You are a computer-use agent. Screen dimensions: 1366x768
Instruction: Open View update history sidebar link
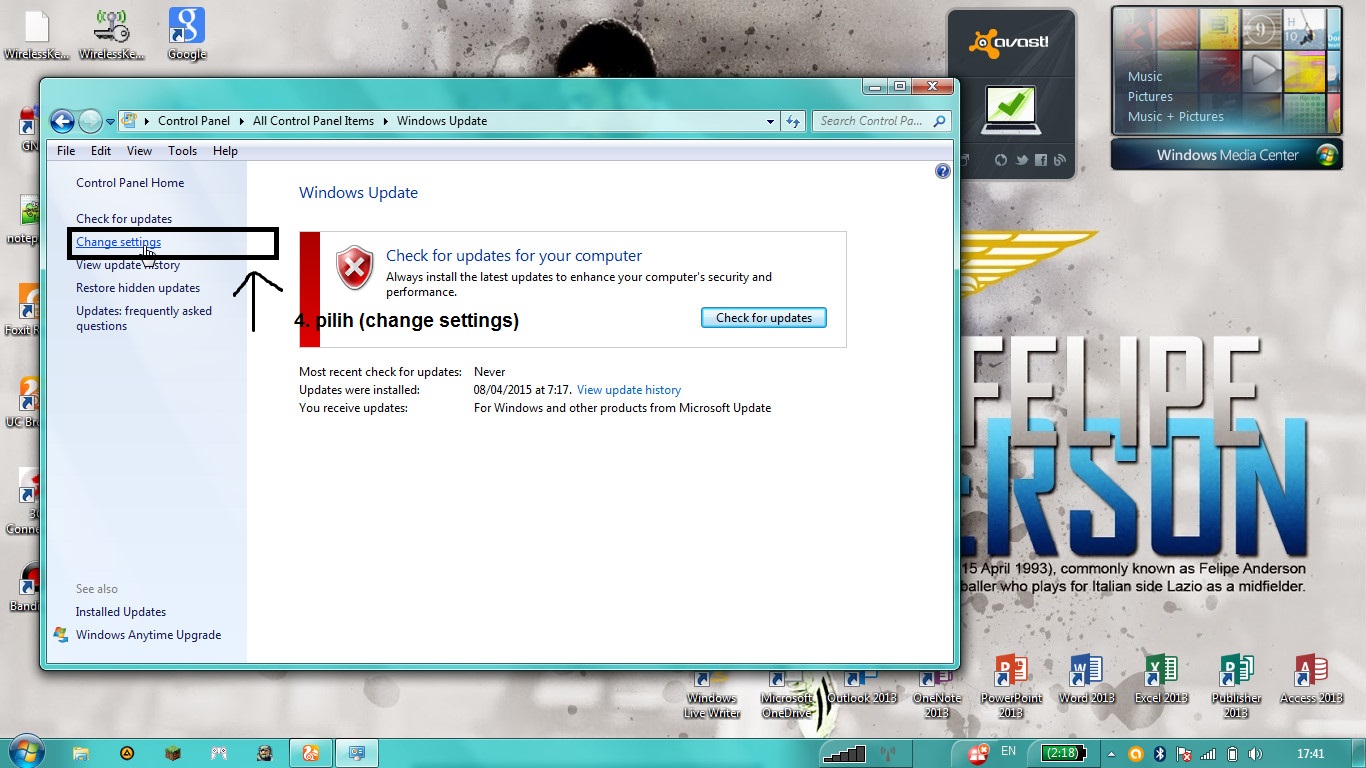(x=128, y=265)
